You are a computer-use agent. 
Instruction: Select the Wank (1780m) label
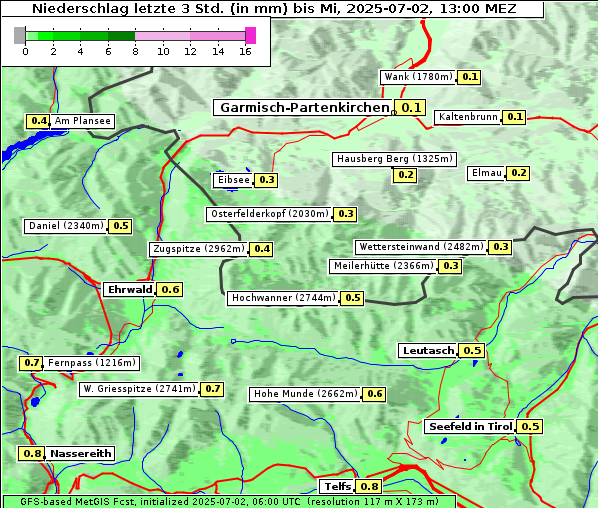418,77
